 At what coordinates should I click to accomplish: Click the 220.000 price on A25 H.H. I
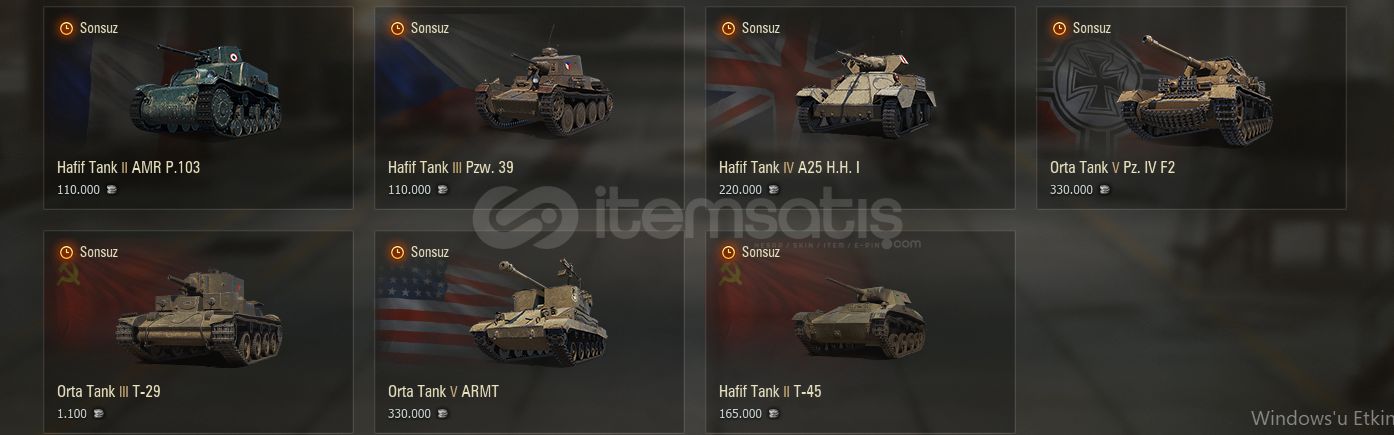tap(740, 190)
